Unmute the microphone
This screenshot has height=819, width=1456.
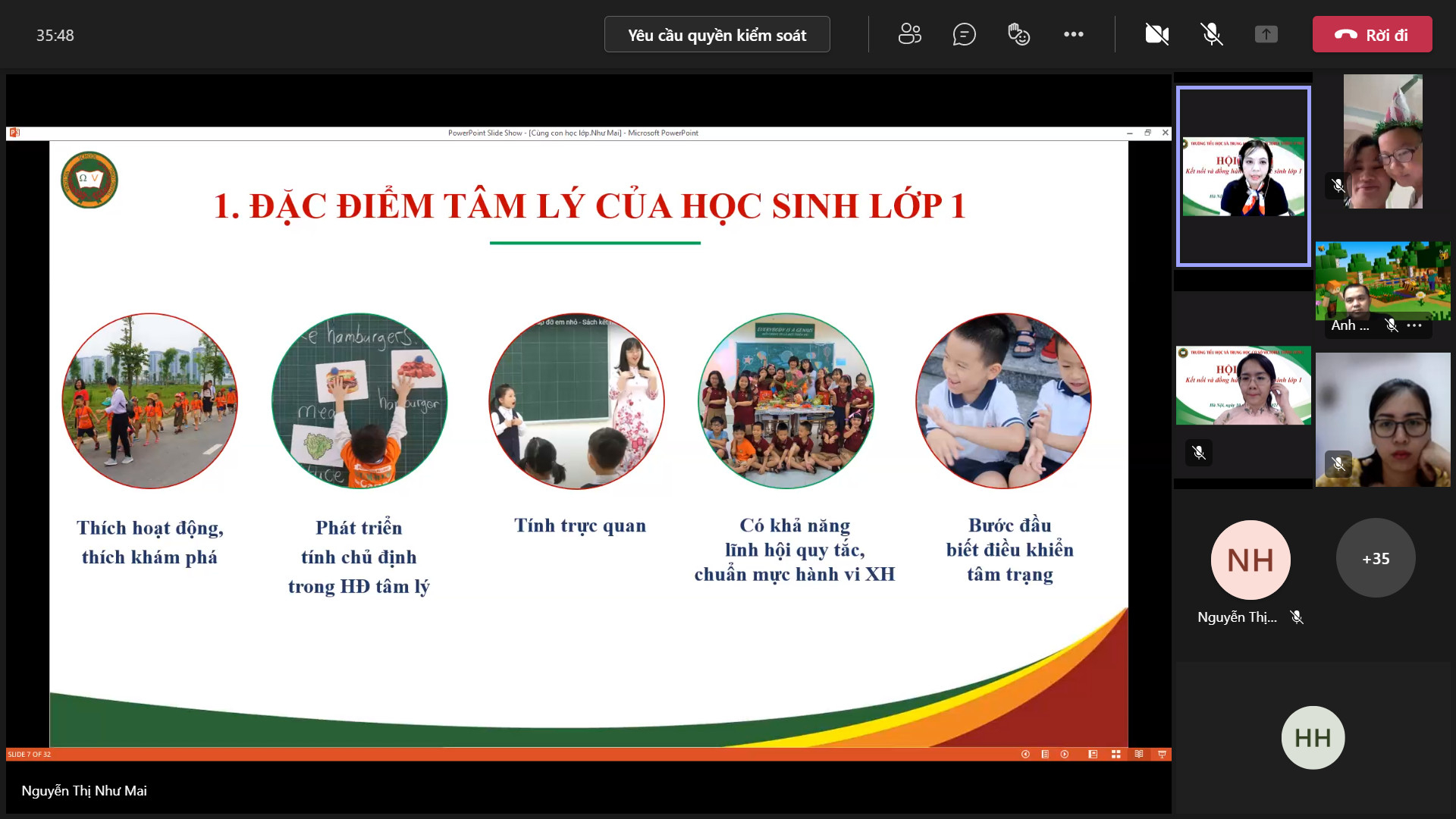(1211, 34)
